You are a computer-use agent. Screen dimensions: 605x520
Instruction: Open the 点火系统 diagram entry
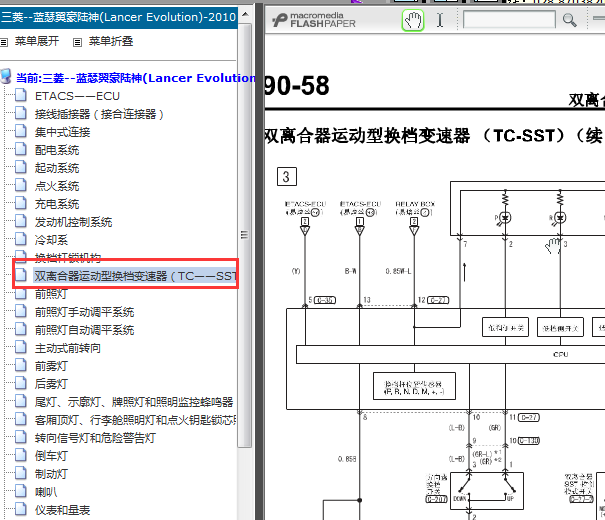click(57, 186)
